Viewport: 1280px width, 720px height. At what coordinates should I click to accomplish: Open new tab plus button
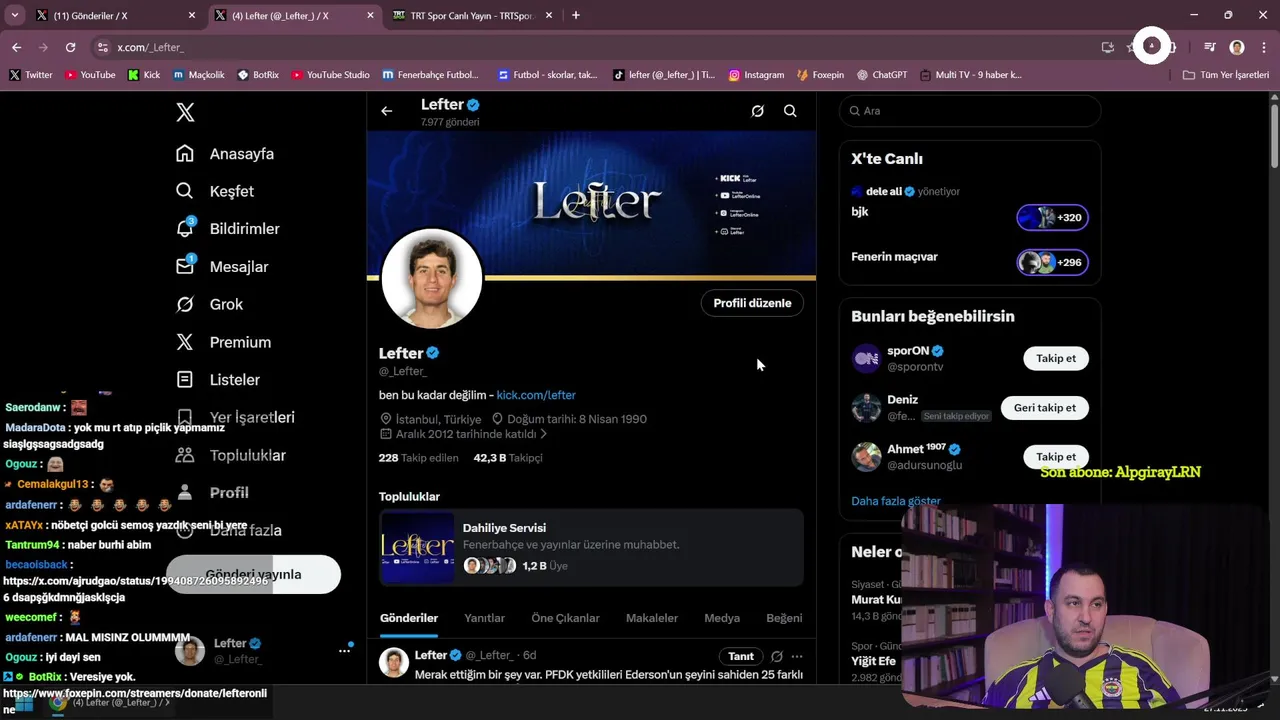pyautogui.click(x=575, y=15)
